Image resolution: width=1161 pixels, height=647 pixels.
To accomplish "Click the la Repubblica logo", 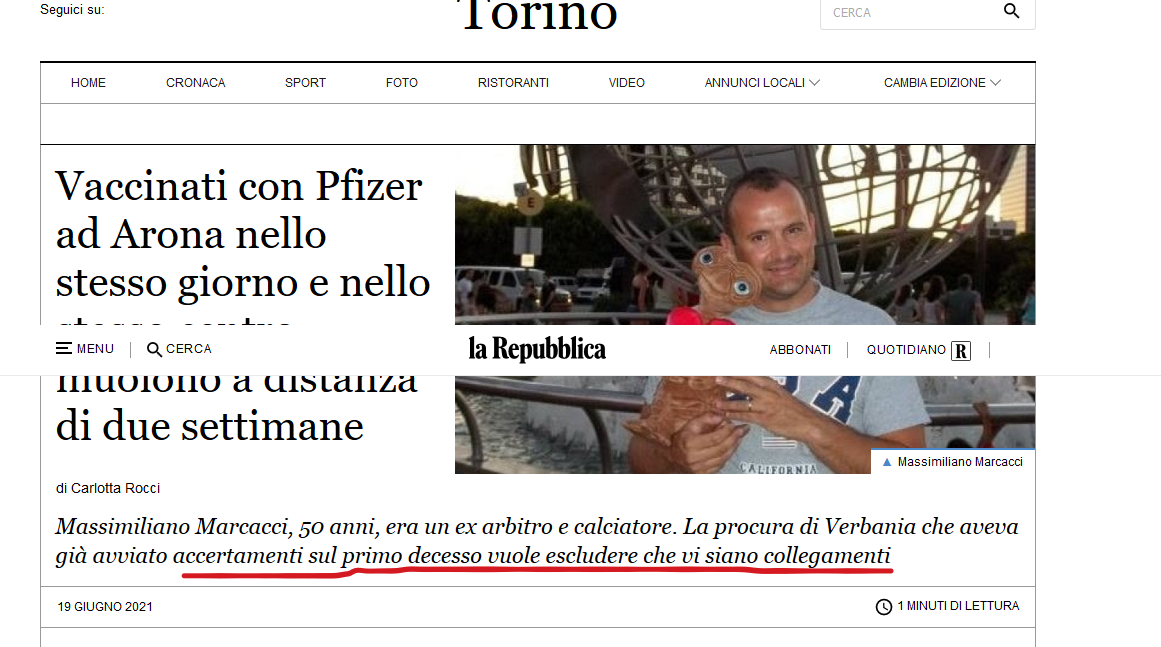I will [537, 349].
